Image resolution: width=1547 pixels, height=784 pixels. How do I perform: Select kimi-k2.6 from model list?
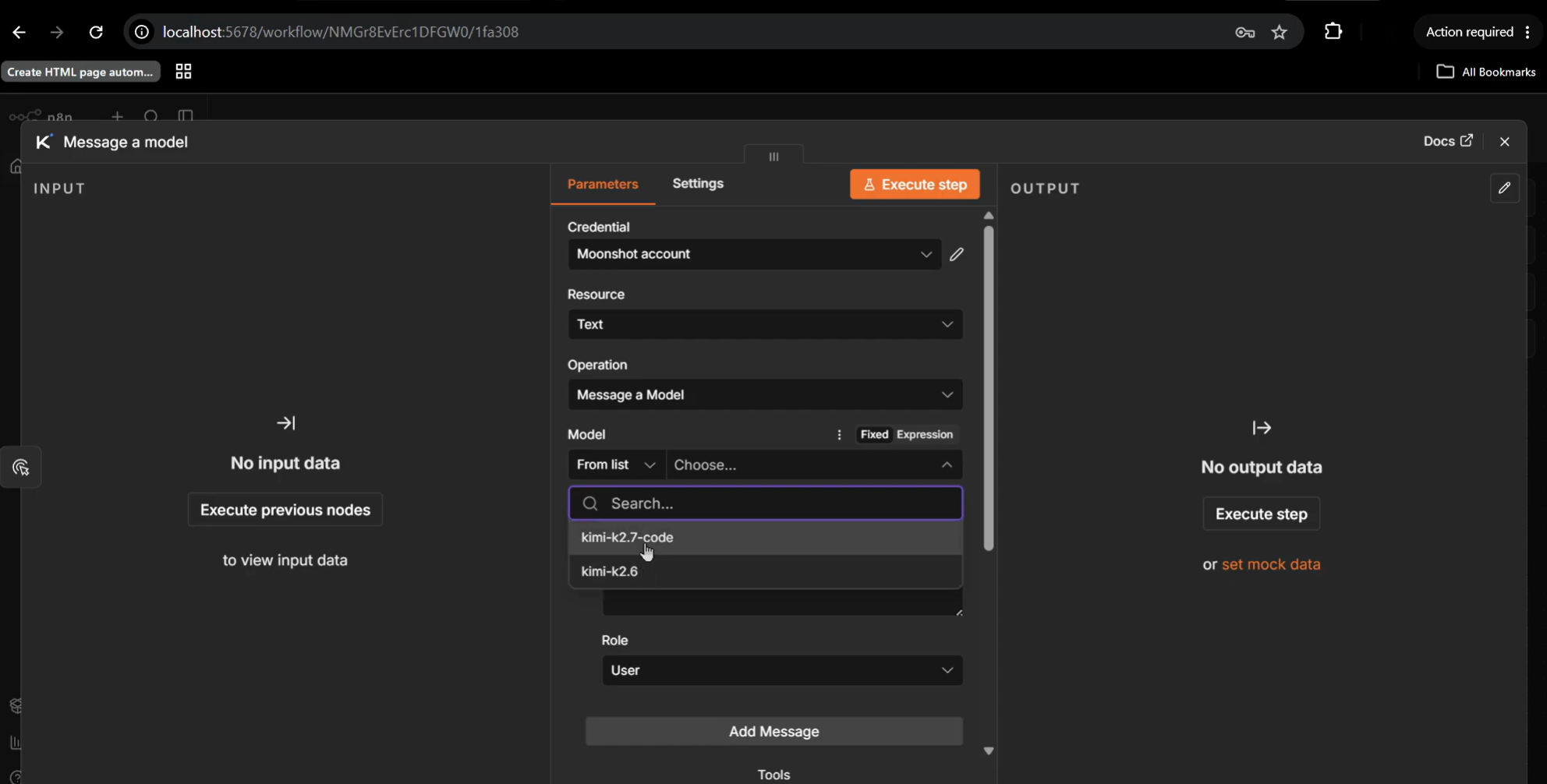tap(765, 571)
